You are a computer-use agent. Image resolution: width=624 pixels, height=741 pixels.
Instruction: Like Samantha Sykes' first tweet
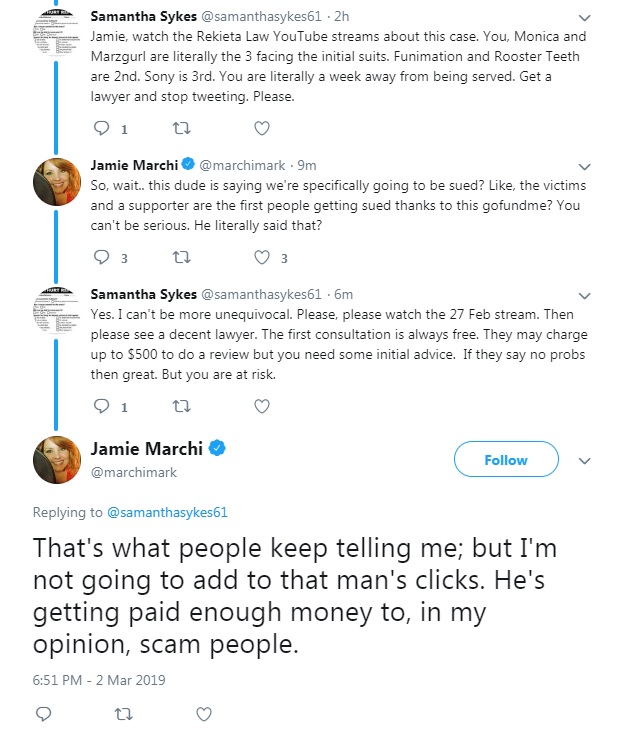coord(262,128)
